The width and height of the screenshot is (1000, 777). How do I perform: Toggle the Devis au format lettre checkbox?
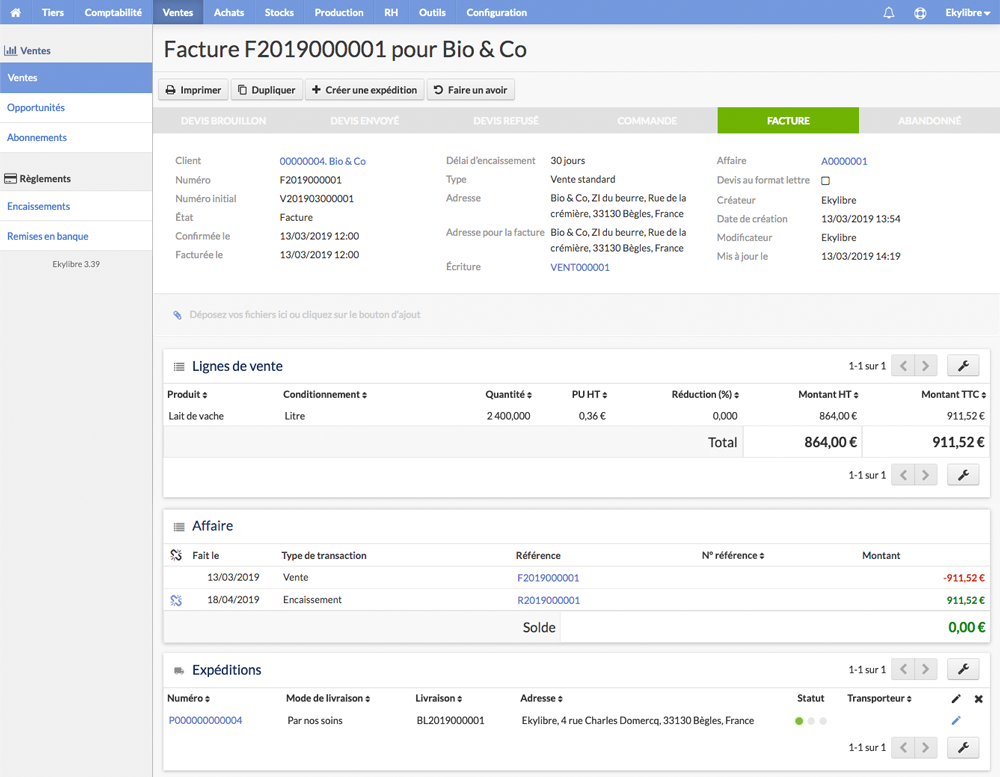[825, 181]
